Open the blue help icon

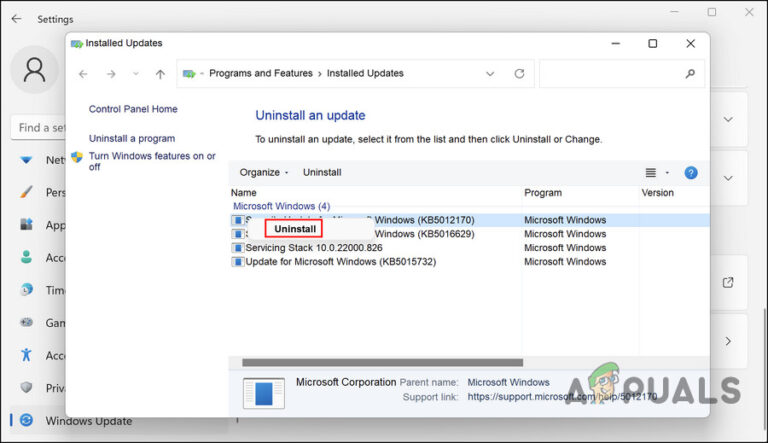click(691, 172)
